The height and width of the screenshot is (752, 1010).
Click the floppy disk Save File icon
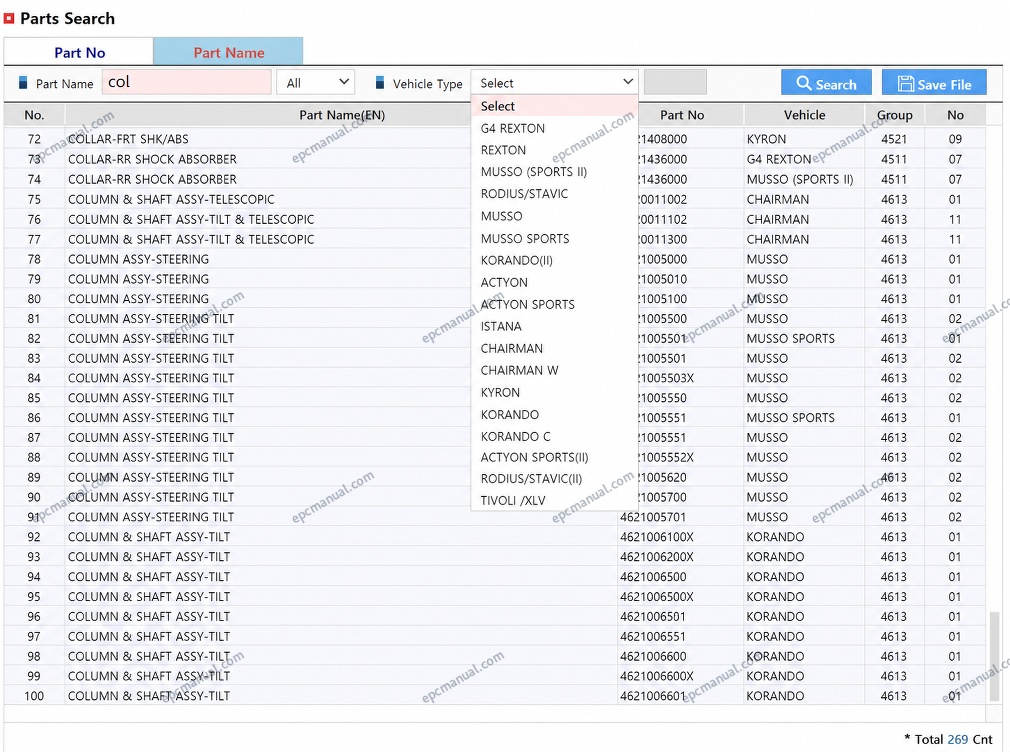click(906, 84)
